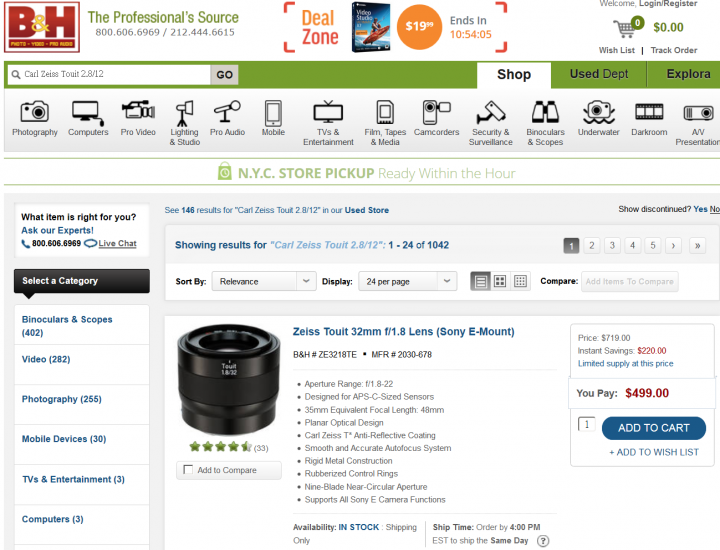Select Binoculars & Scopes (402) category
720x550 pixels.
[x=67, y=326]
